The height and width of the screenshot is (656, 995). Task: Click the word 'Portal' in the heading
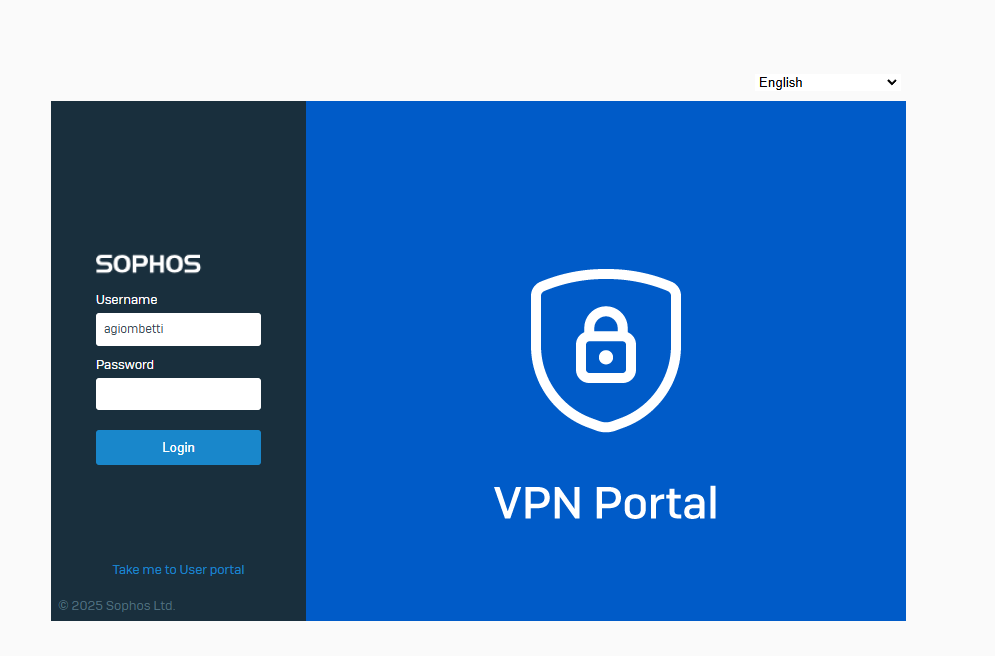pos(656,503)
